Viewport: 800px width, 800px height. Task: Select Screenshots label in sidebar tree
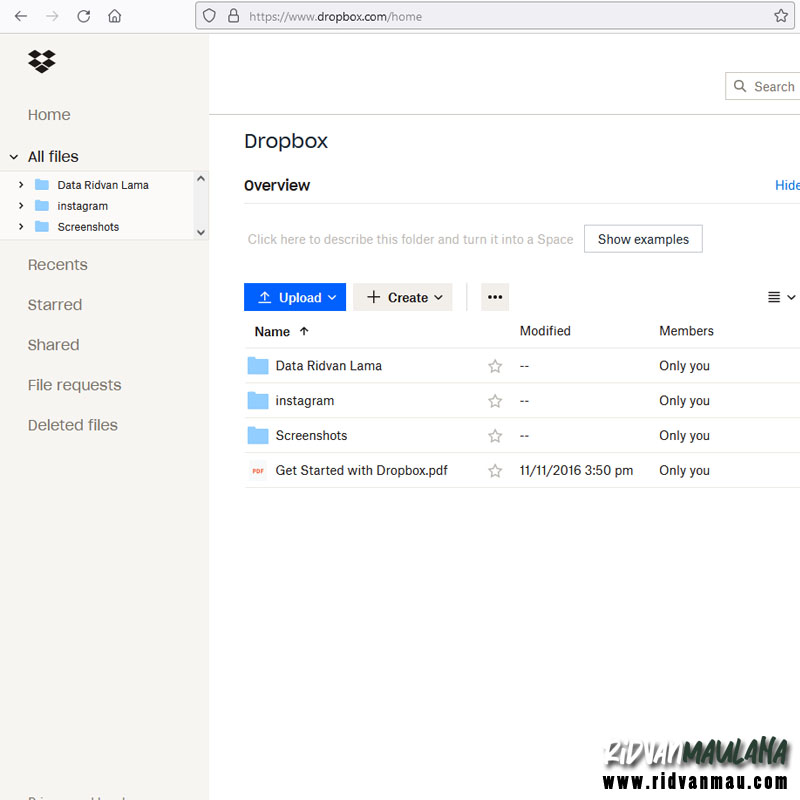click(88, 227)
